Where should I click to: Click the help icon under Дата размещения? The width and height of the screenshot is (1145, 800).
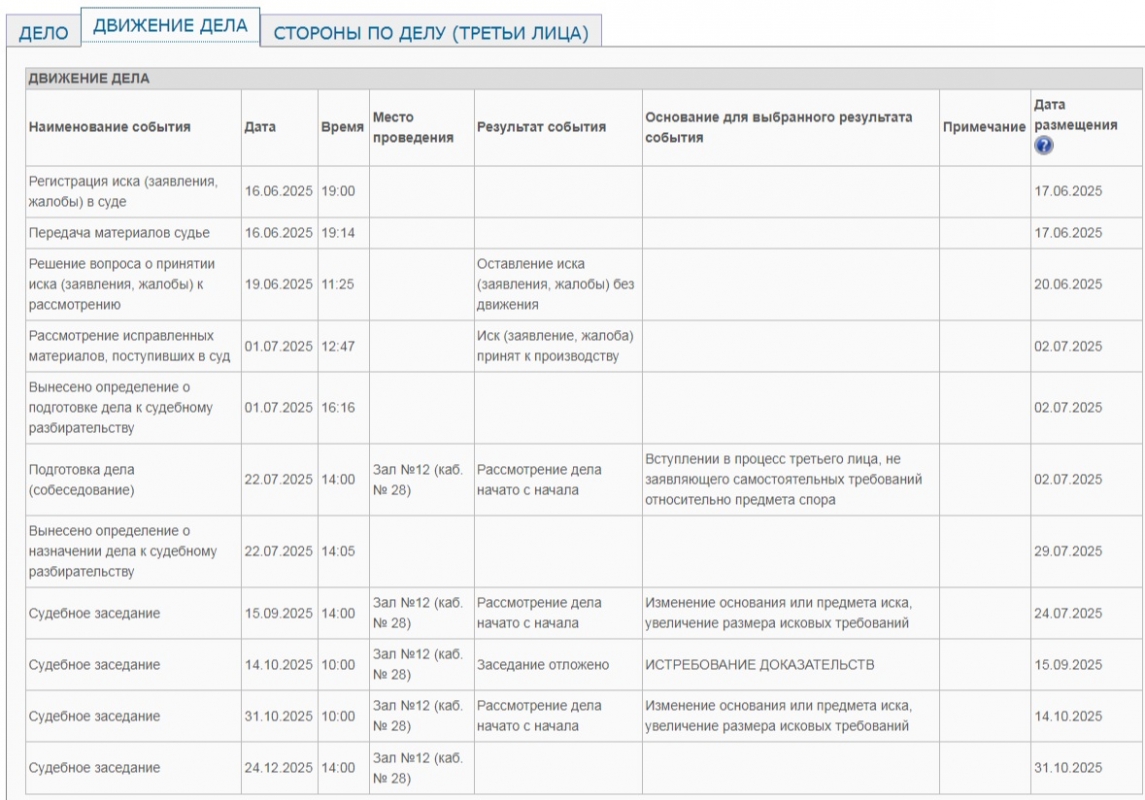coord(1044,145)
